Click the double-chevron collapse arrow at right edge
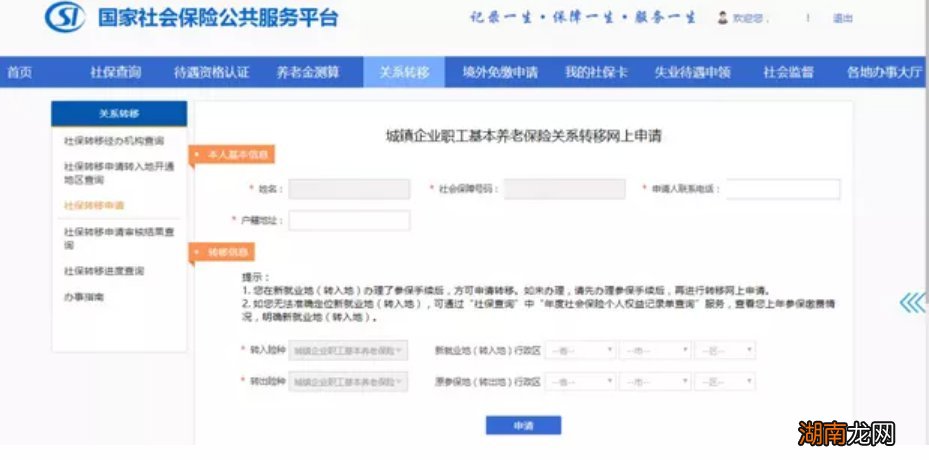The width and height of the screenshot is (929, 460). click(912, 302)
